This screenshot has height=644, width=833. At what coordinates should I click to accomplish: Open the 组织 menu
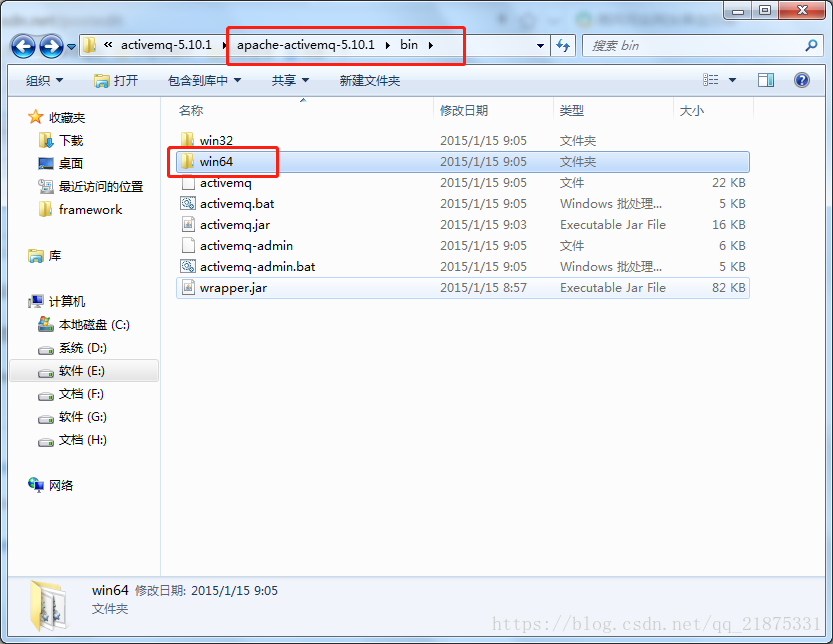pyautogui.click(x=45, y=81)
